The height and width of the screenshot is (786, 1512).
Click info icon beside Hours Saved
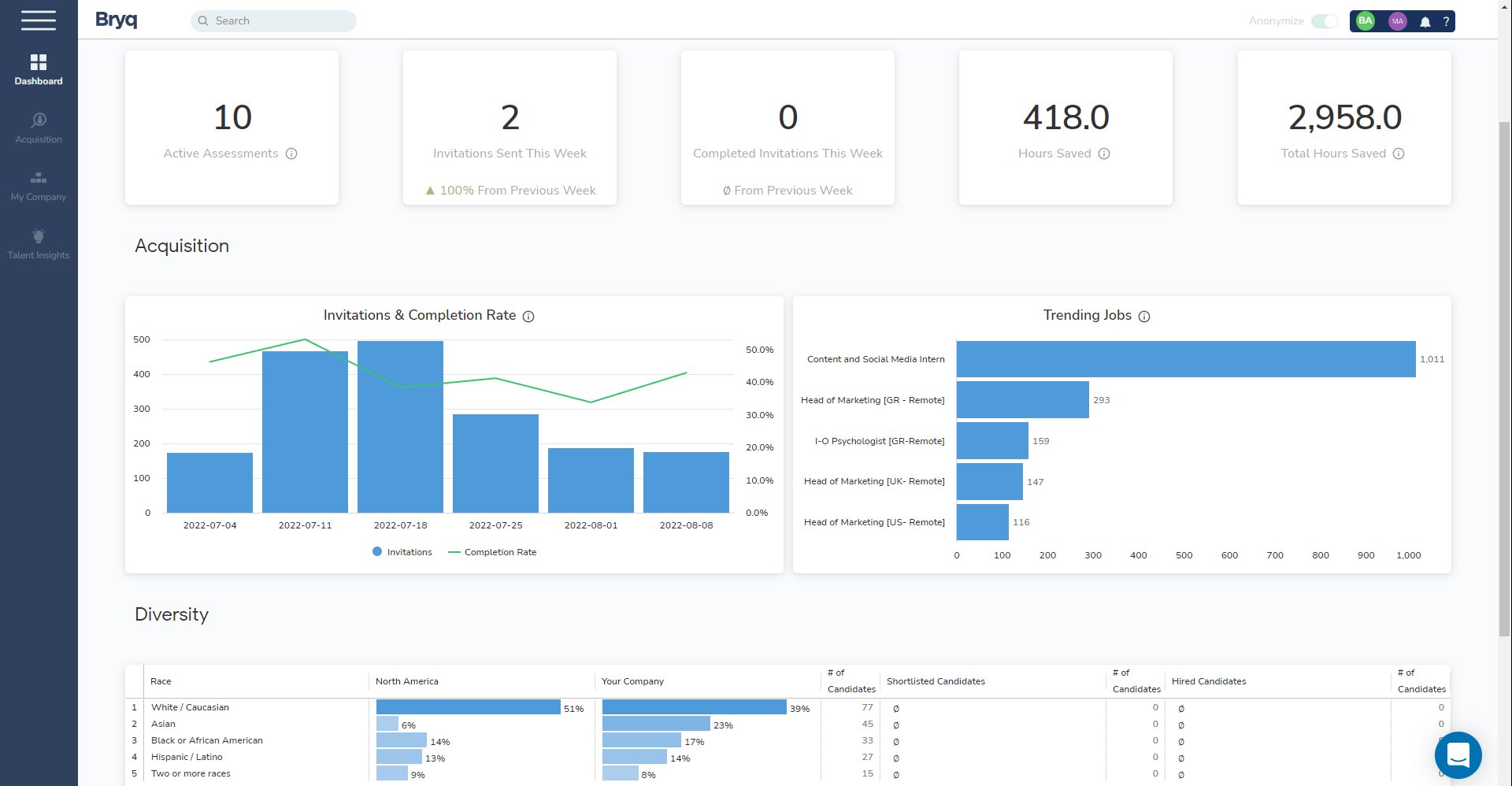(x=1104, y=154)
